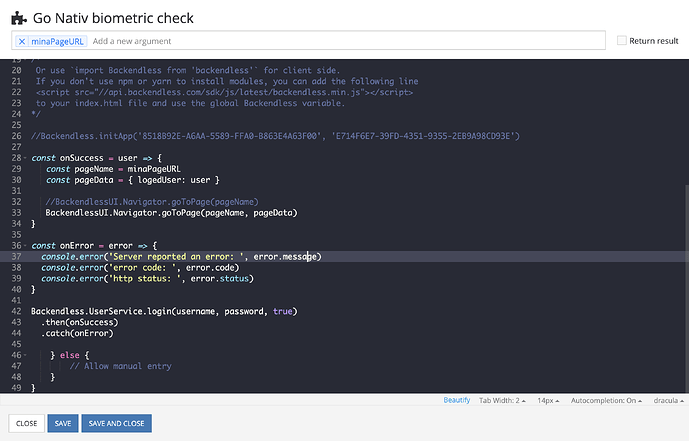Select the minaPageURL argument tag
Viewport: 689px width, 441px height.
[57, 41]
